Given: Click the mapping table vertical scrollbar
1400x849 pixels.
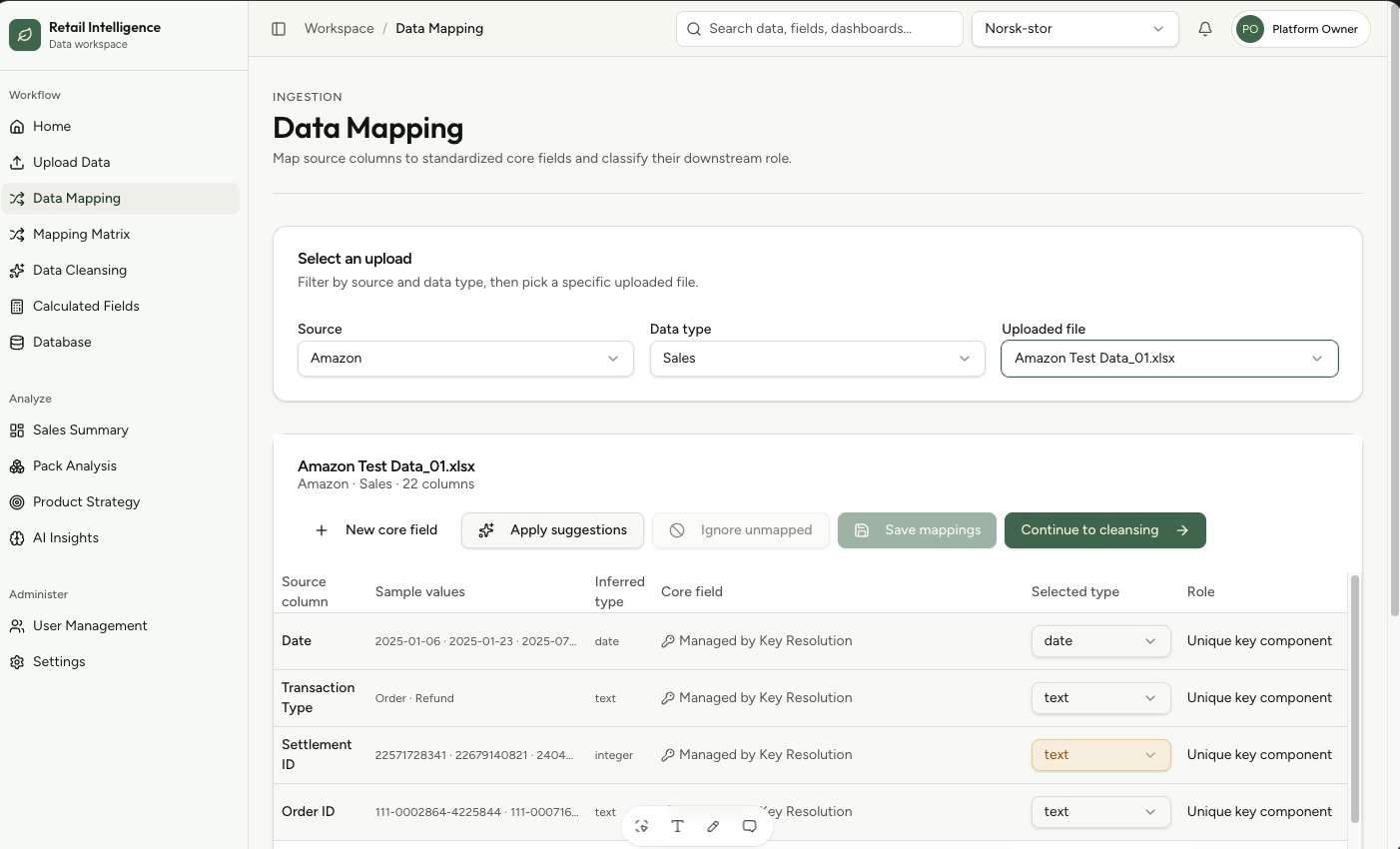Looking at the screenshot, I should click(x=1355, y=699).
